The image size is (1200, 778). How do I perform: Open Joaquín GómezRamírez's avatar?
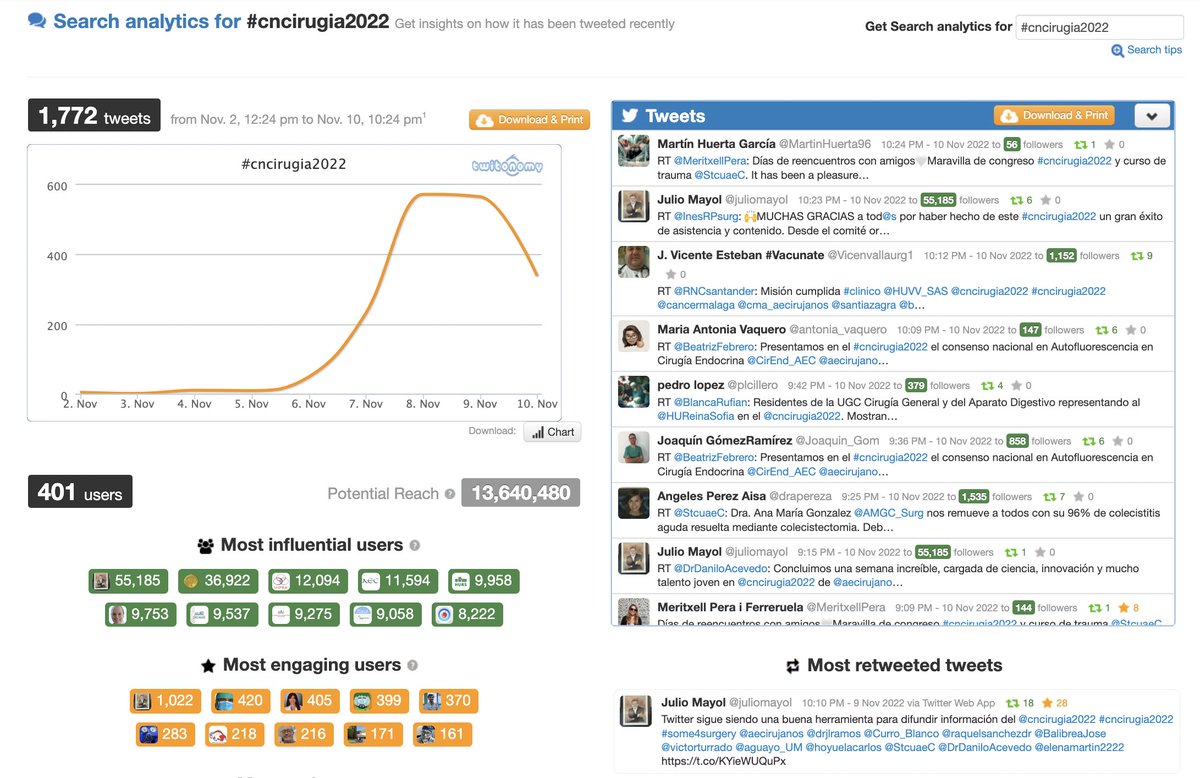[x=634, y=448]
